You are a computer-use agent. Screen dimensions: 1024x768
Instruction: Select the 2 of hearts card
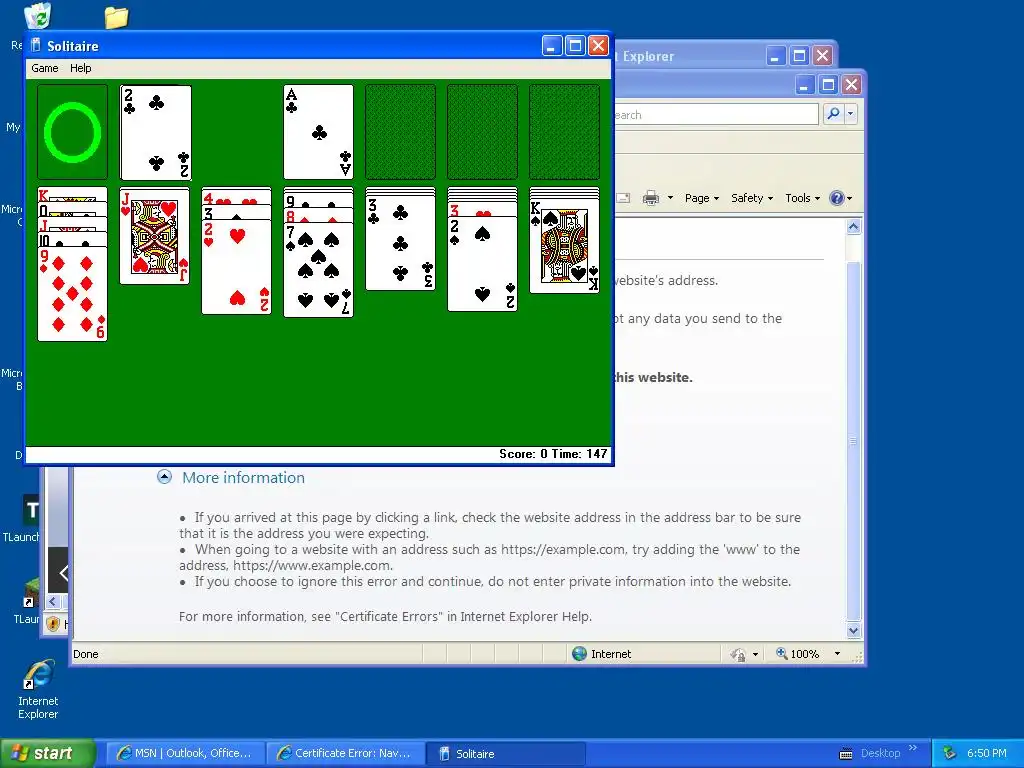click(236, 266)
